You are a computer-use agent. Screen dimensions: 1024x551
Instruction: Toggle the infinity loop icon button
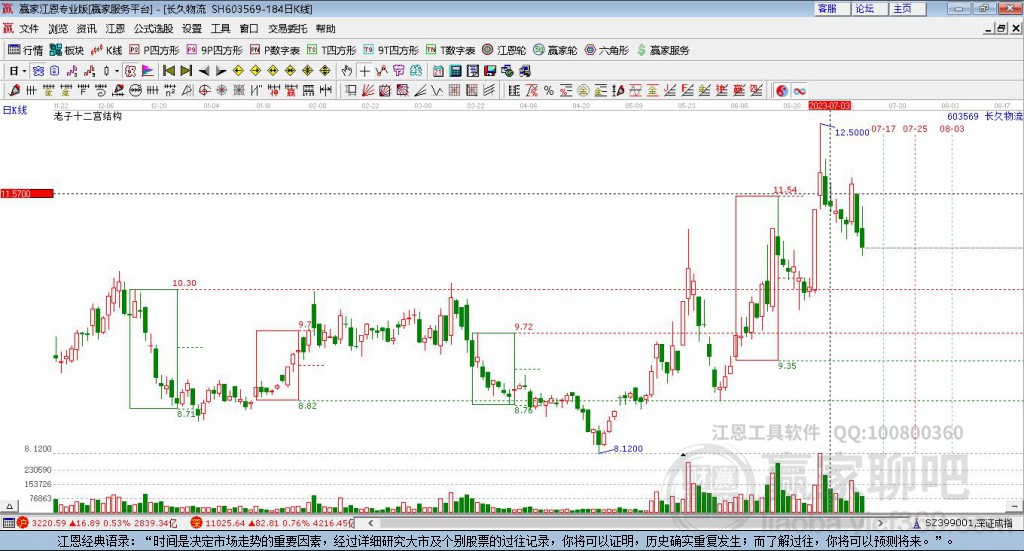[799, 91]
